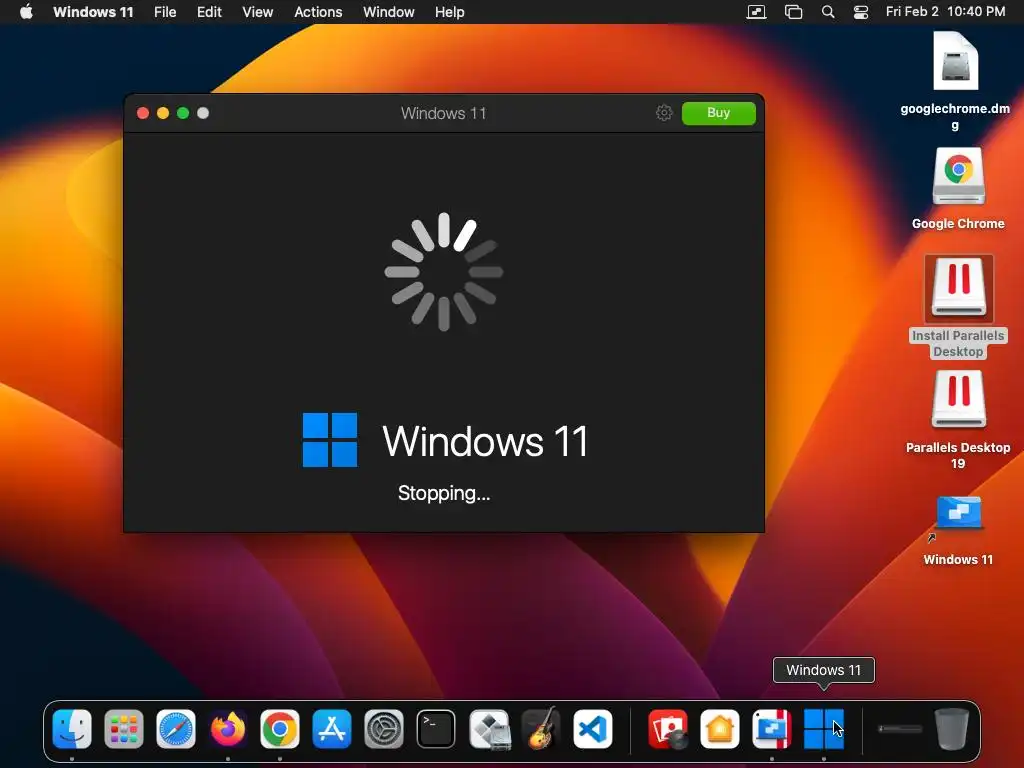Click the gray fourth title bar button

point(203,113)
